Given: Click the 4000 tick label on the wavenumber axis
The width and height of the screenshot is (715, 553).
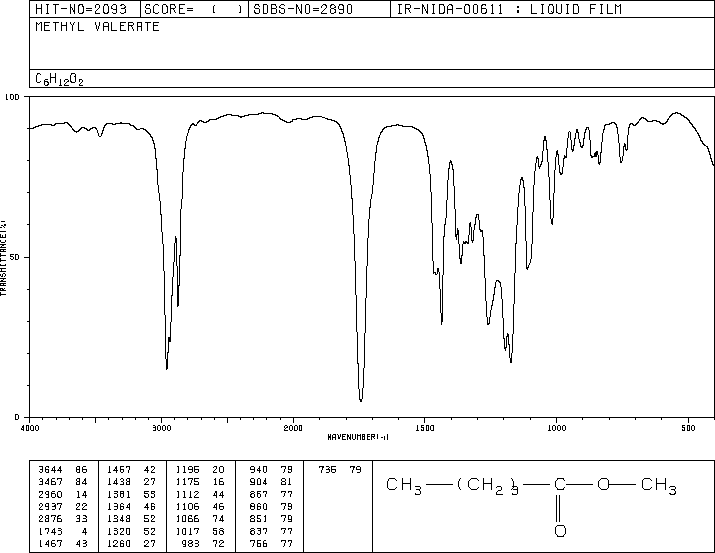Looking at the screenshot, I should pyautogui.click(x=30, y=427).
